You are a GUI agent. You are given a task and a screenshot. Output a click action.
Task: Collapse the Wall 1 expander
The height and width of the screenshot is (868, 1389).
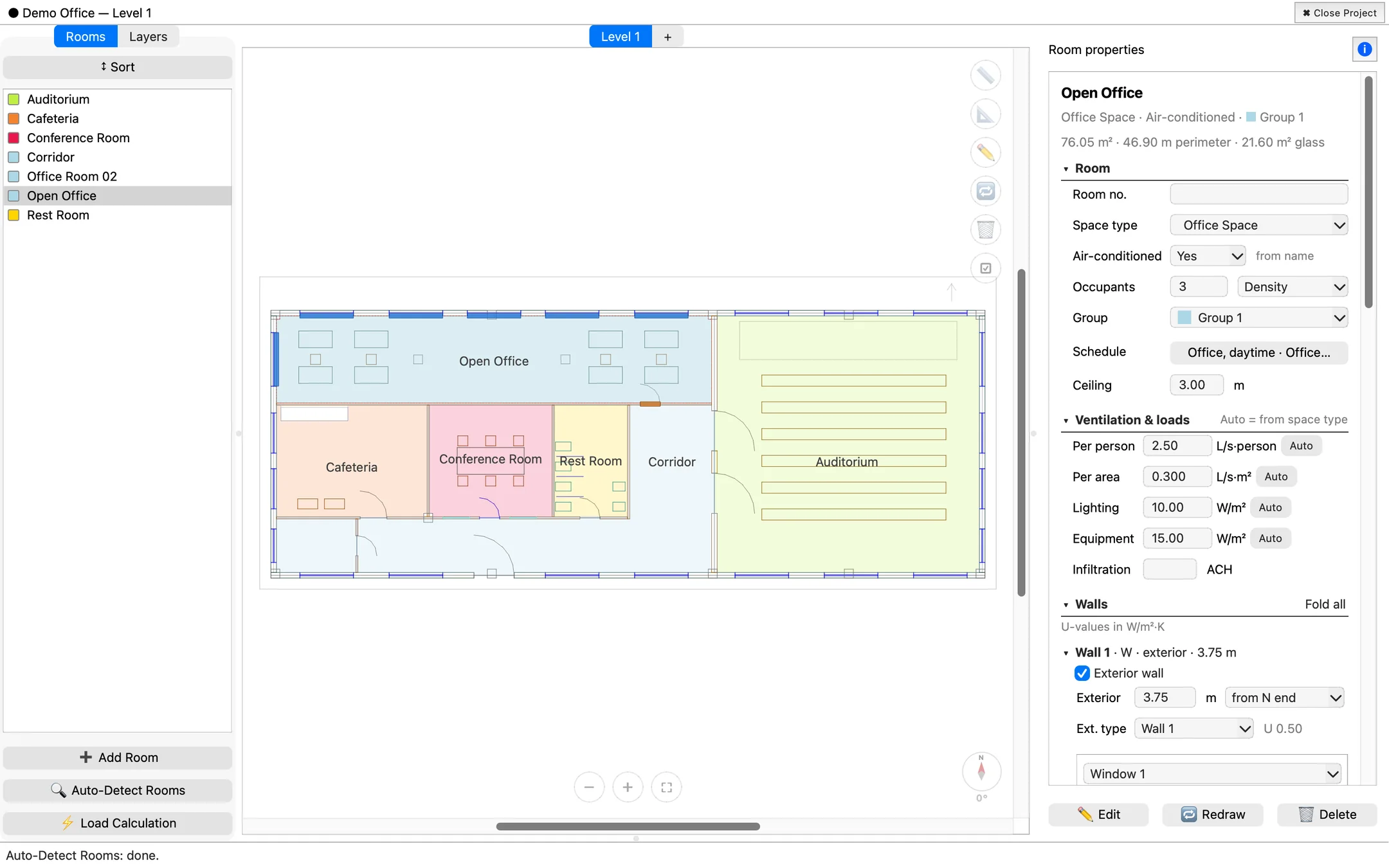[x=1066, y=653]
